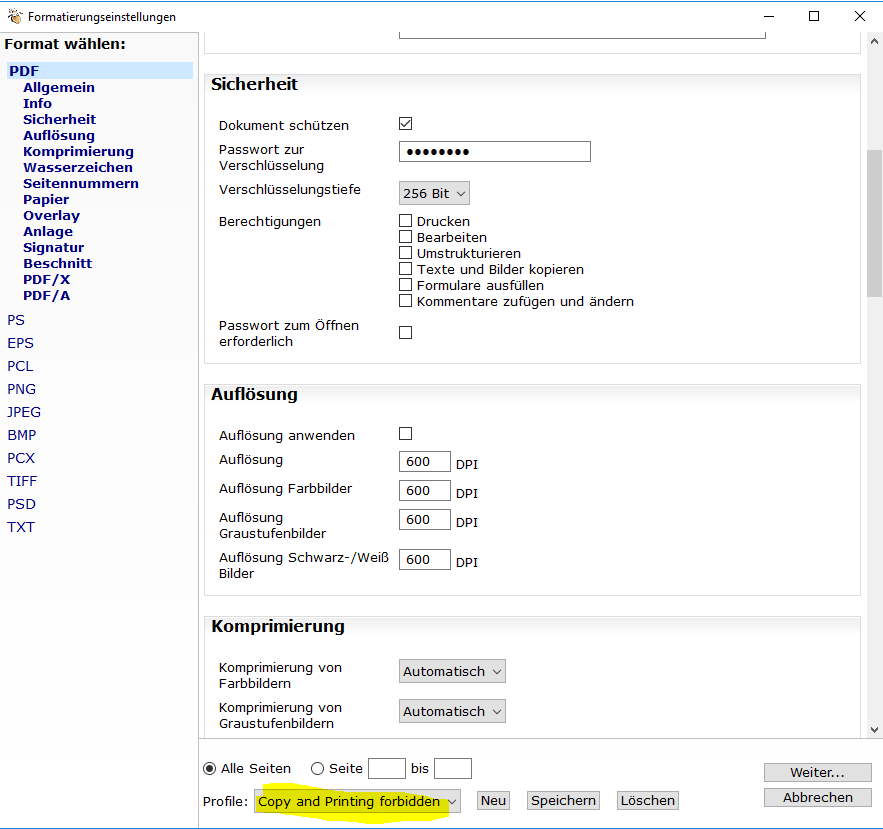The image size is (883, 829).
Task: Click the app icon in title bar
Action: (x=14, y=16)
